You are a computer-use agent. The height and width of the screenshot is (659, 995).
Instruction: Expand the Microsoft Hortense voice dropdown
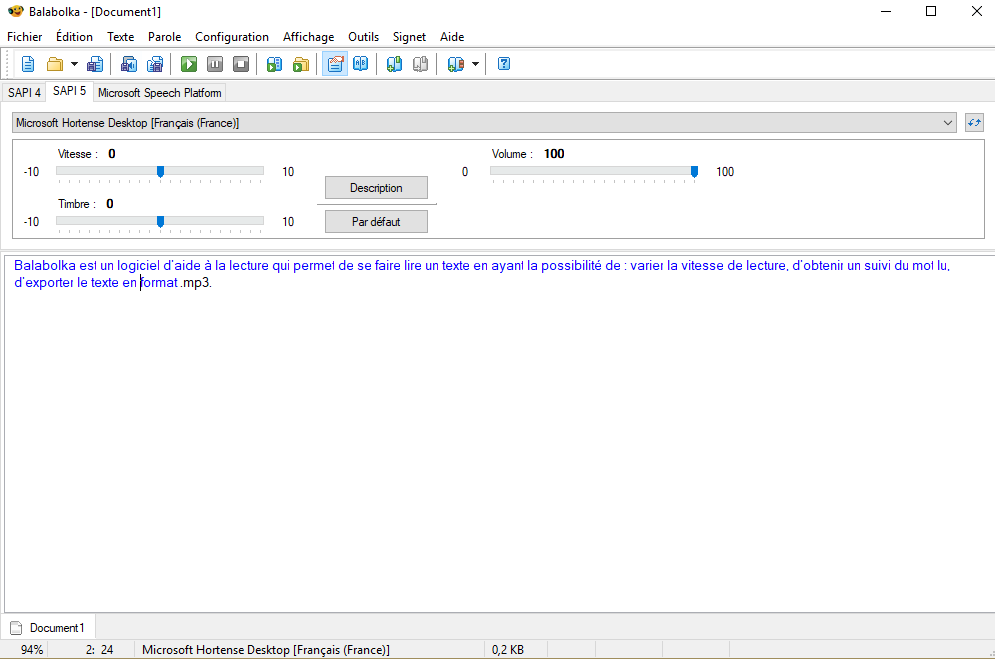click(x=948, y=123)
